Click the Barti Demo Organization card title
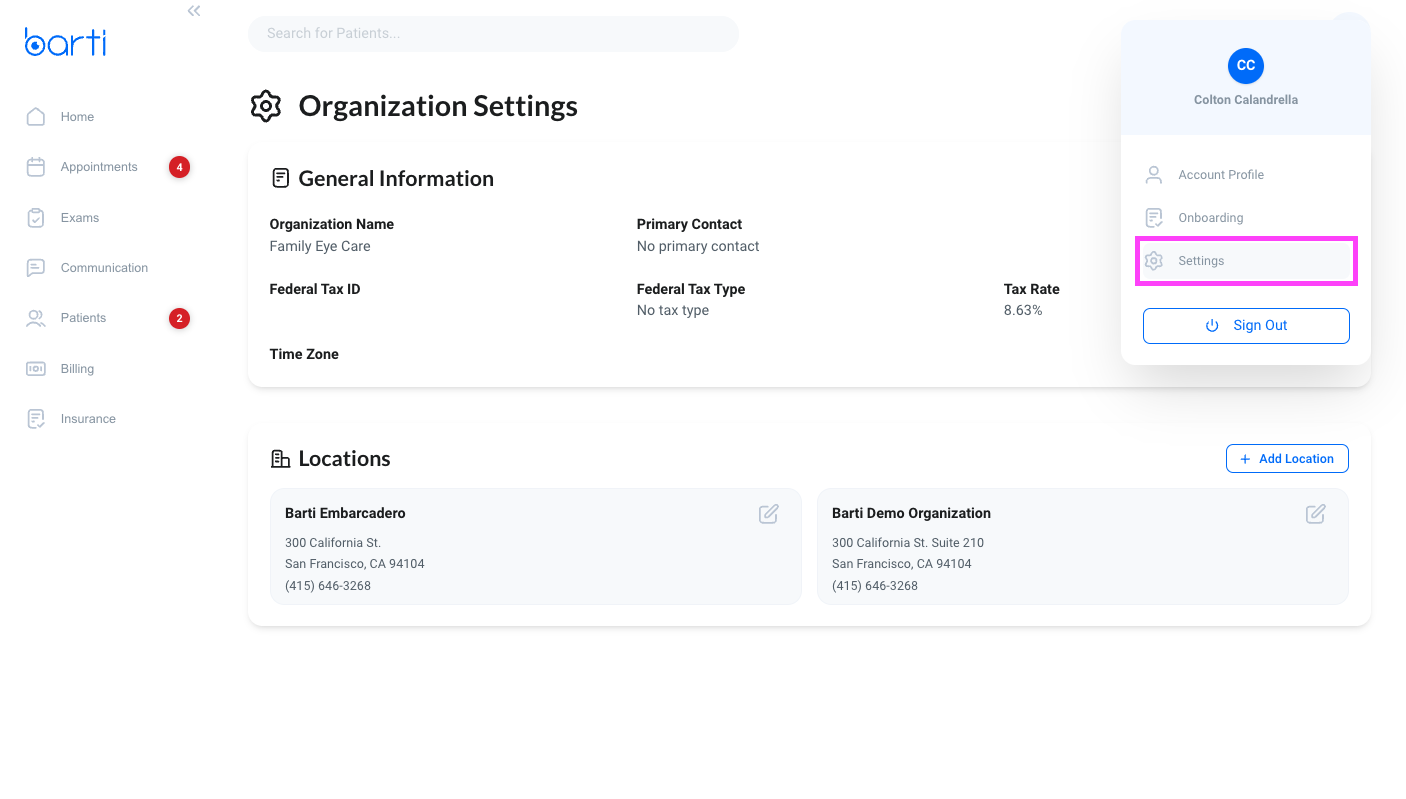This screenshot has height=799, width=1406. tap(911, 514)
